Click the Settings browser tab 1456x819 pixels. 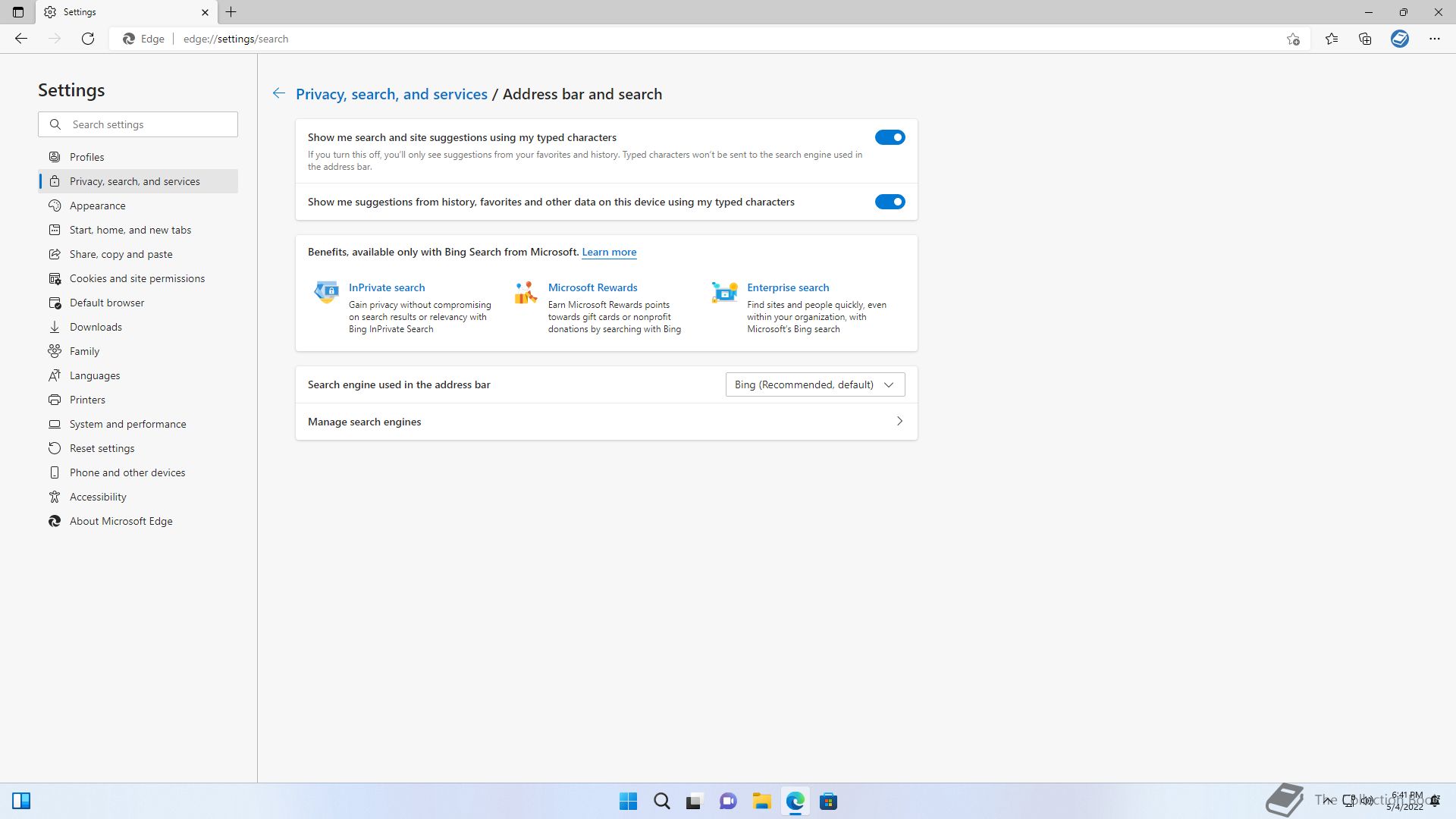click(x=126, y=12)
